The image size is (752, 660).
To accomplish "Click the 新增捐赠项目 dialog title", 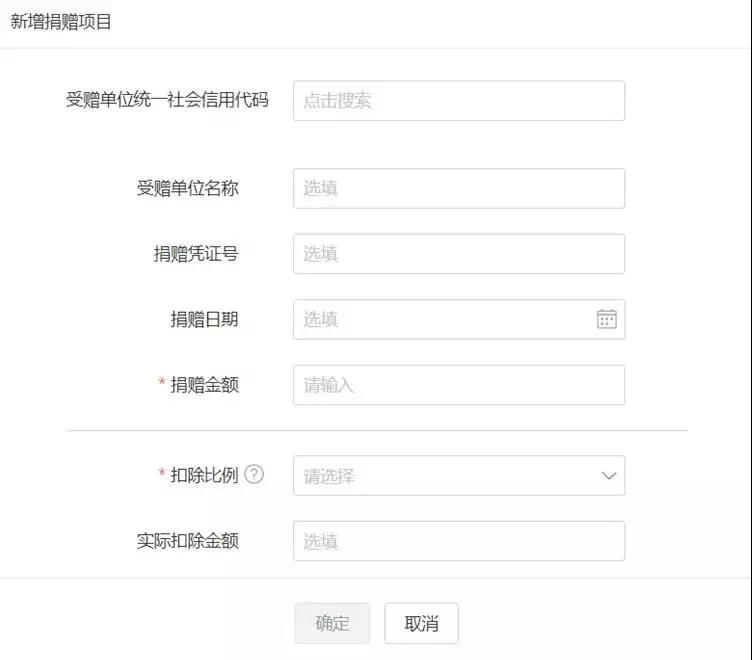I will point(61,22).
